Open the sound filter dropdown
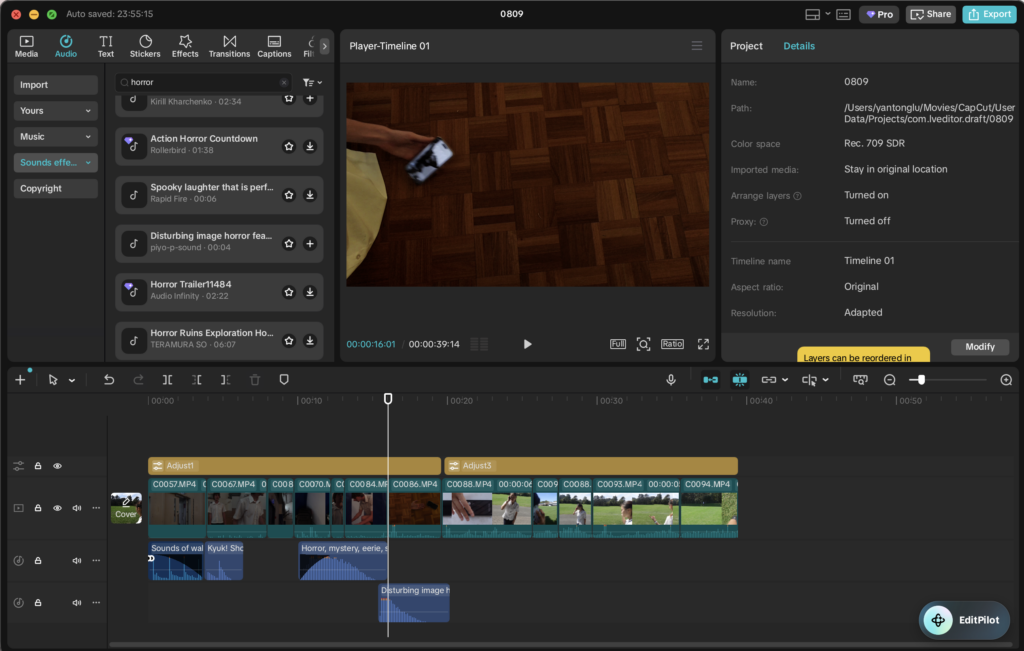Viewport: 1024px width, 651px height. pyautogui.click(x=312, y=82)
